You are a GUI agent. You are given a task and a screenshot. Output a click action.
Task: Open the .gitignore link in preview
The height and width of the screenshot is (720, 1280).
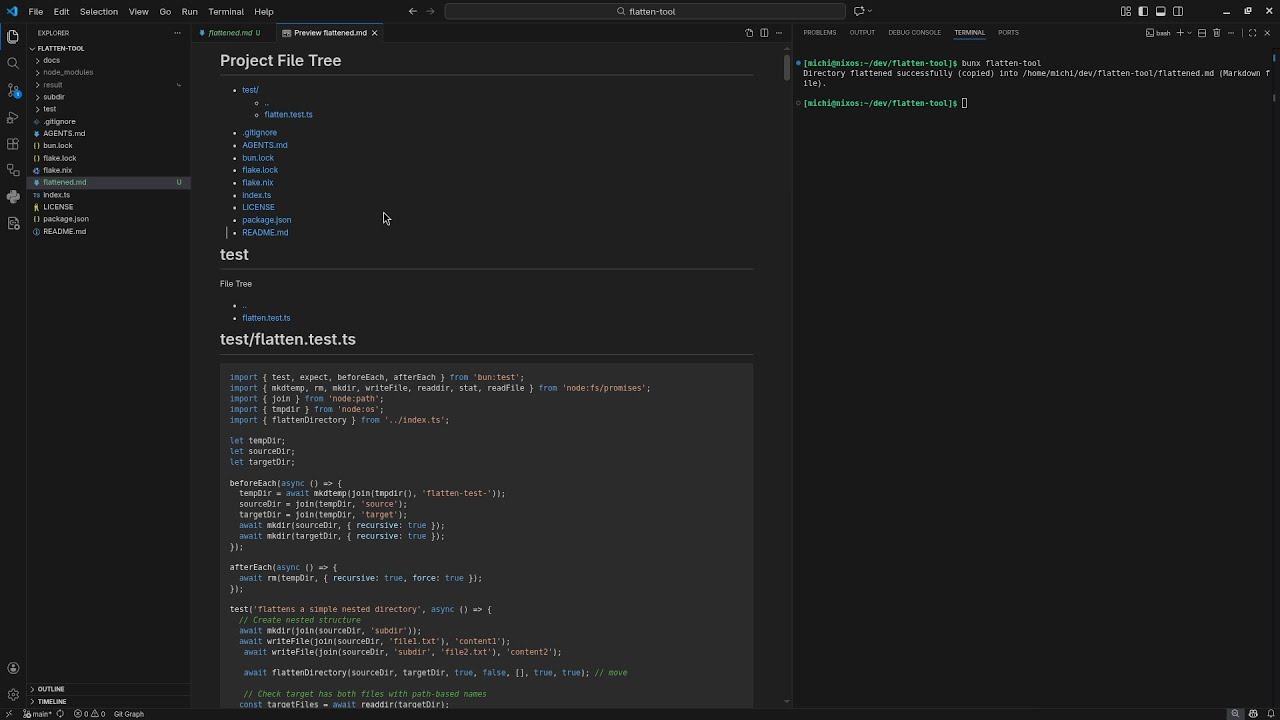pyautogui.click(x=259, y=132)
